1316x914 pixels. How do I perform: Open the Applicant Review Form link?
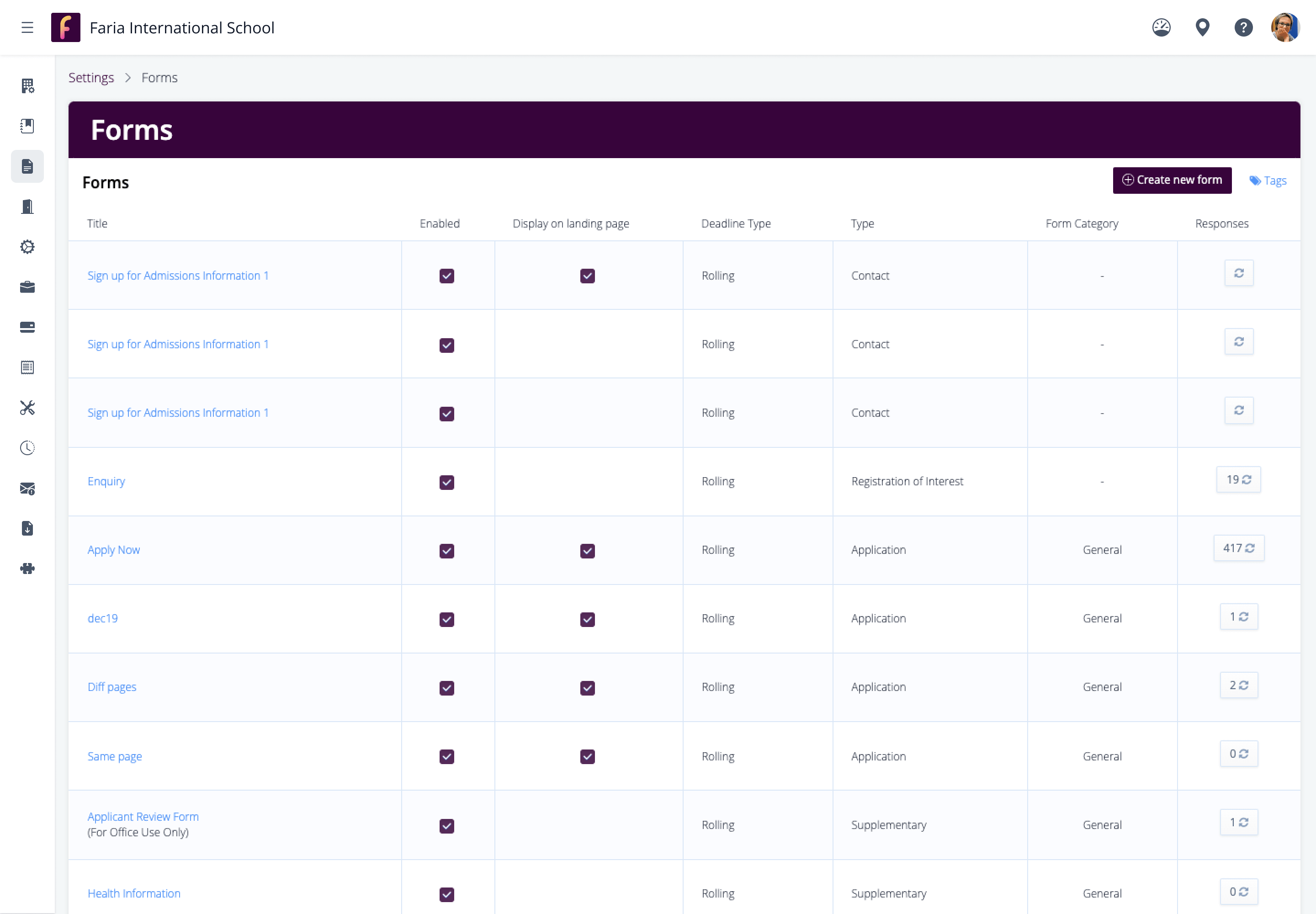coord(143,817)
